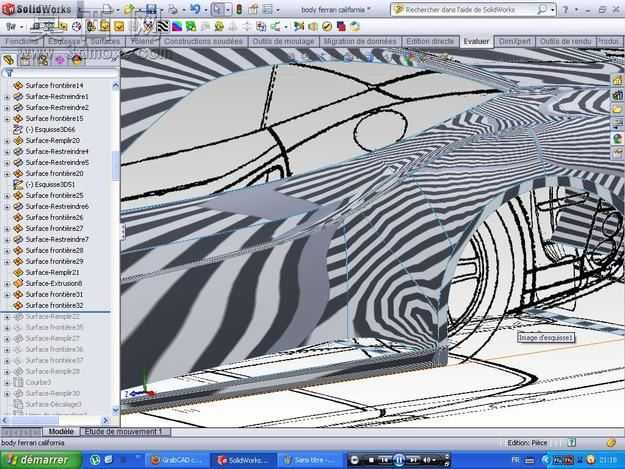Expand Surface-Restreindre1 tree node

[7, 96]
